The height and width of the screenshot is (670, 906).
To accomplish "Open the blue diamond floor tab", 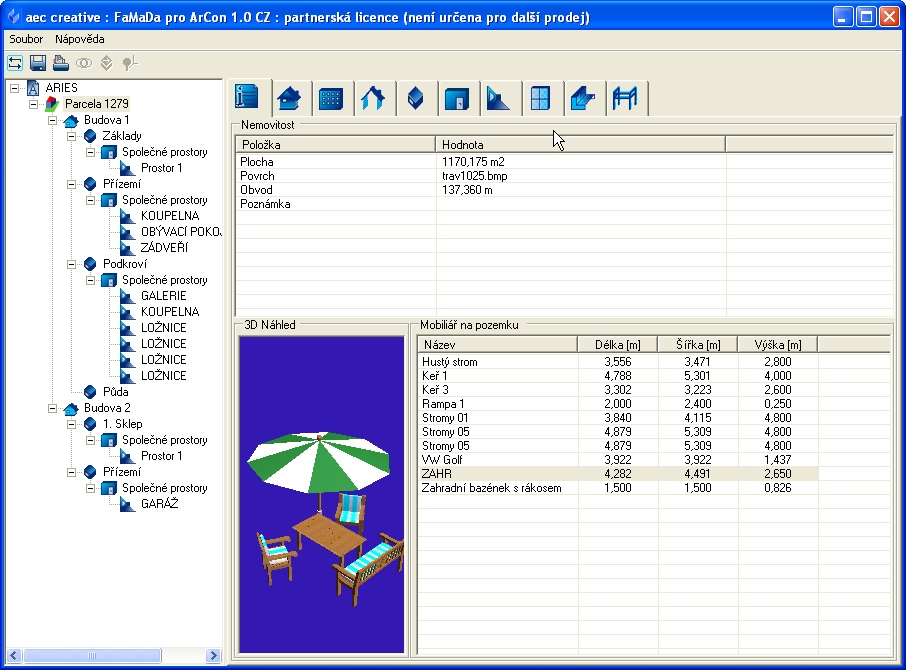I will pyautogui.click(x=415, y=98).
